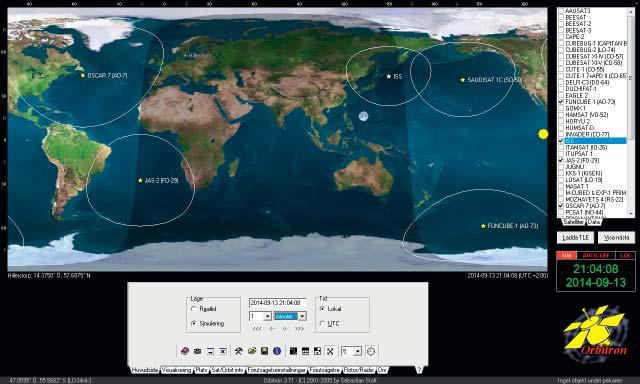Viewport: 640px width, 384px height.
Task: Open the setup tools (hammer) icon
Action: coord(239,351)
